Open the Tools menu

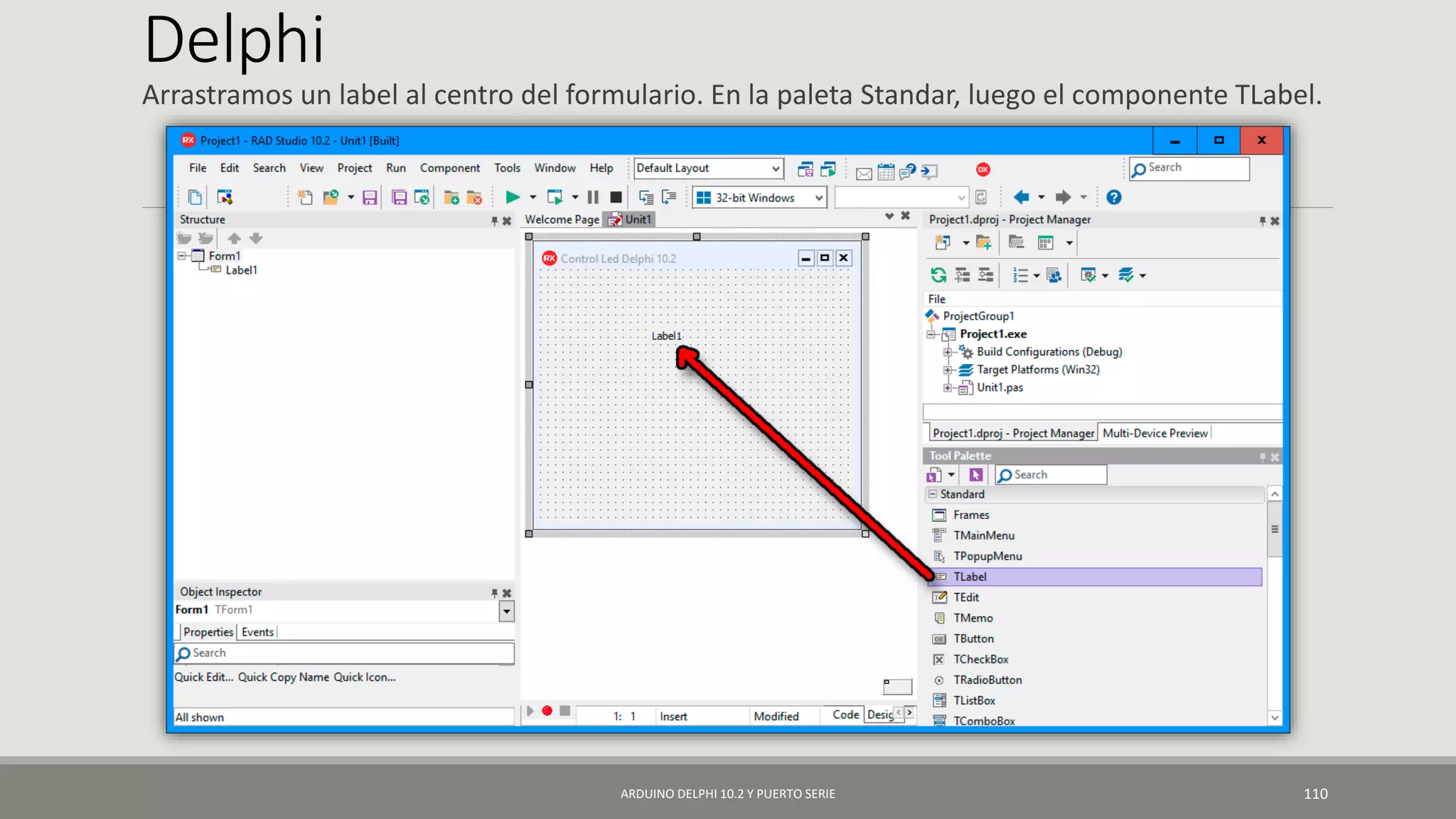pyautogui.click(x=507, y=168)
